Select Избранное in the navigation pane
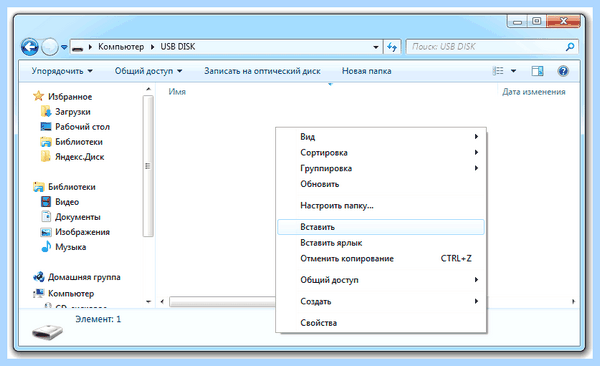 [x=70, y=96]
